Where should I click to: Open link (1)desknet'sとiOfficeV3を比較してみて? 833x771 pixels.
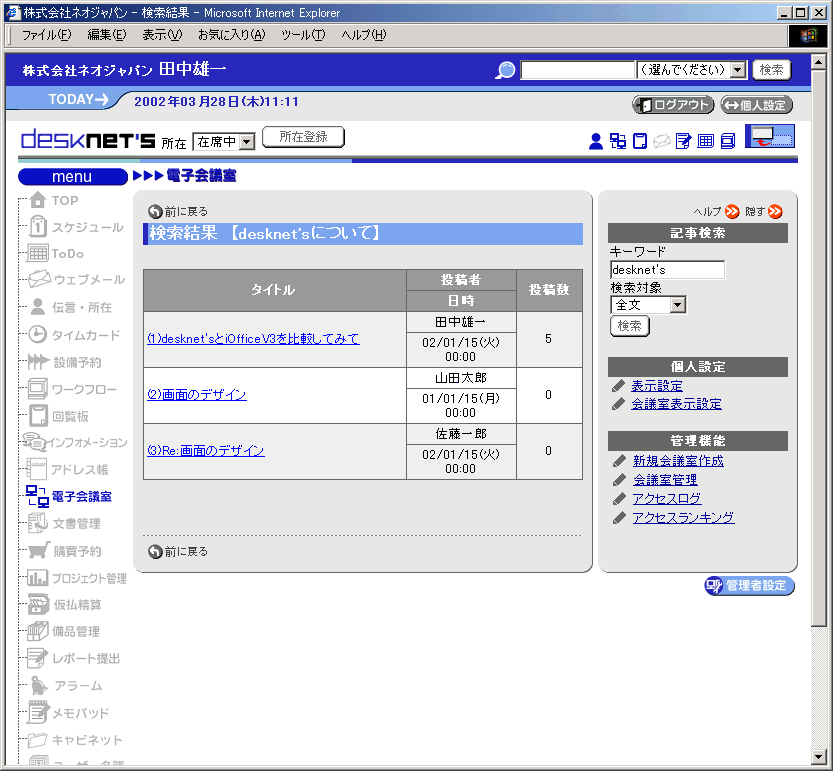253,338
